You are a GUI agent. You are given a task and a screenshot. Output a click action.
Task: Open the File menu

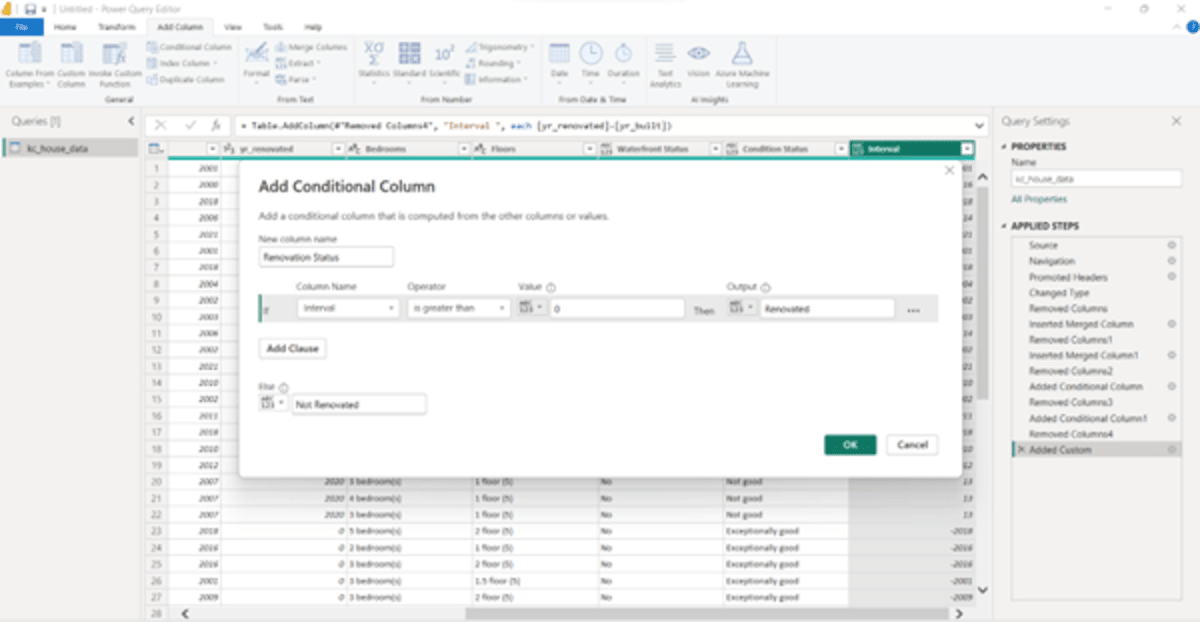[21, 27]
